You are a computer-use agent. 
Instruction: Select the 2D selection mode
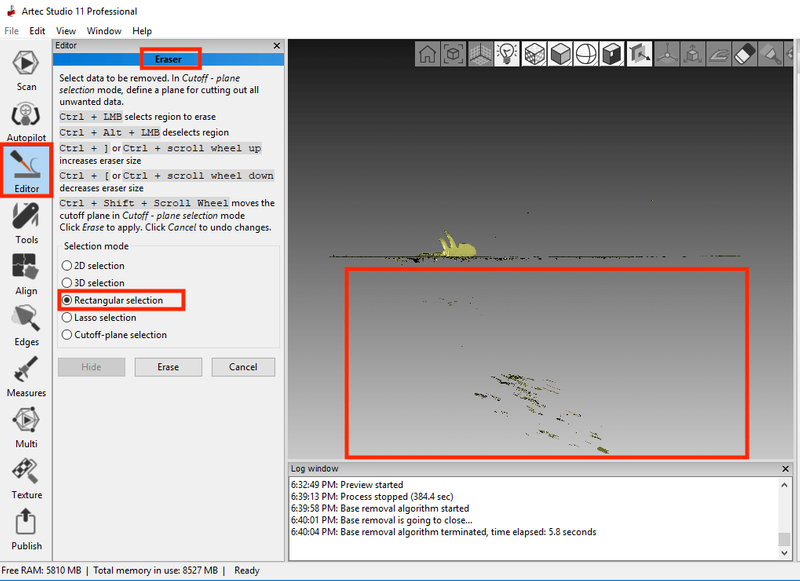[x=67, y=266]
